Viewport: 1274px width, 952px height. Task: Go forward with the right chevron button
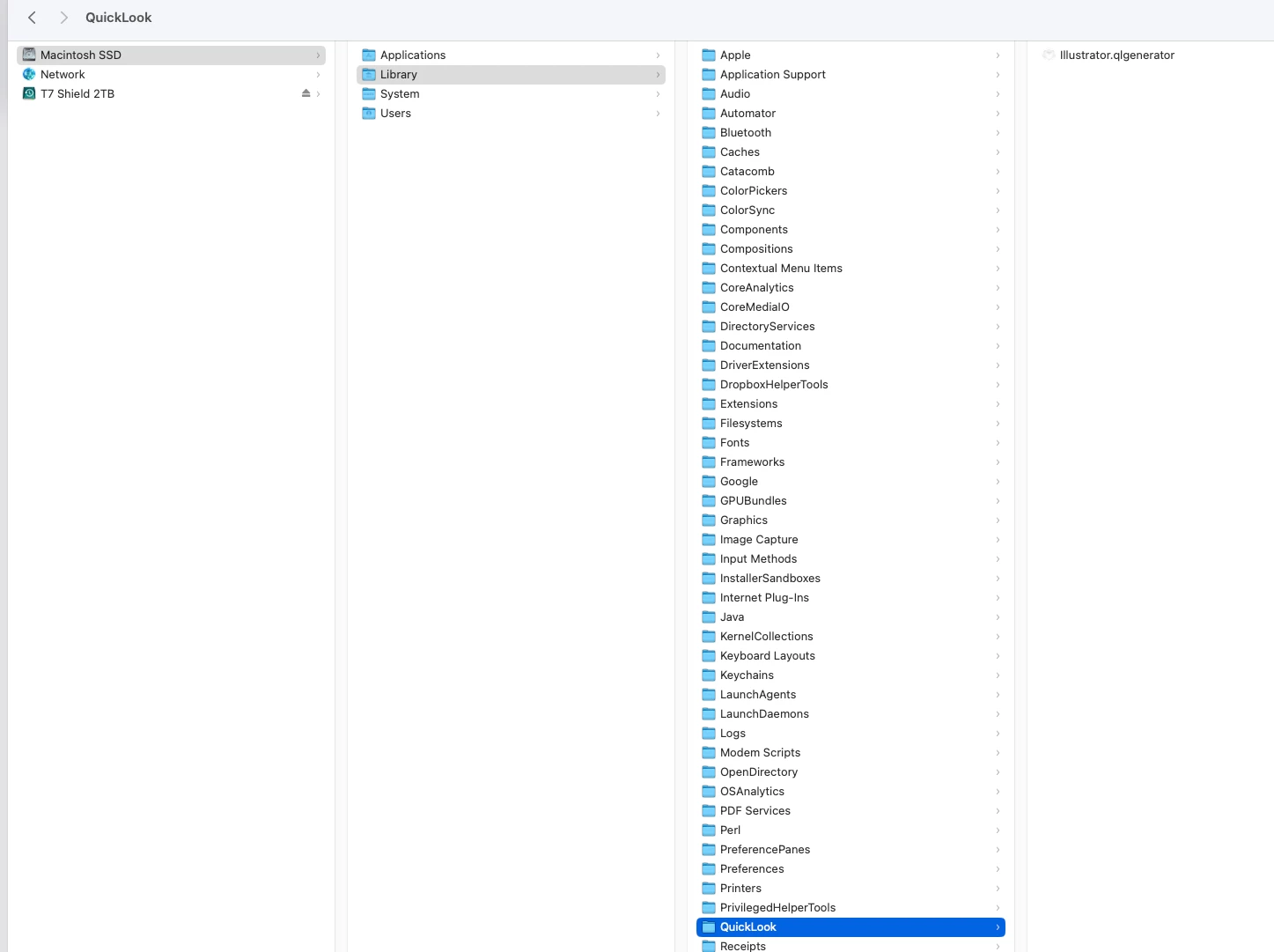[63, 18]
